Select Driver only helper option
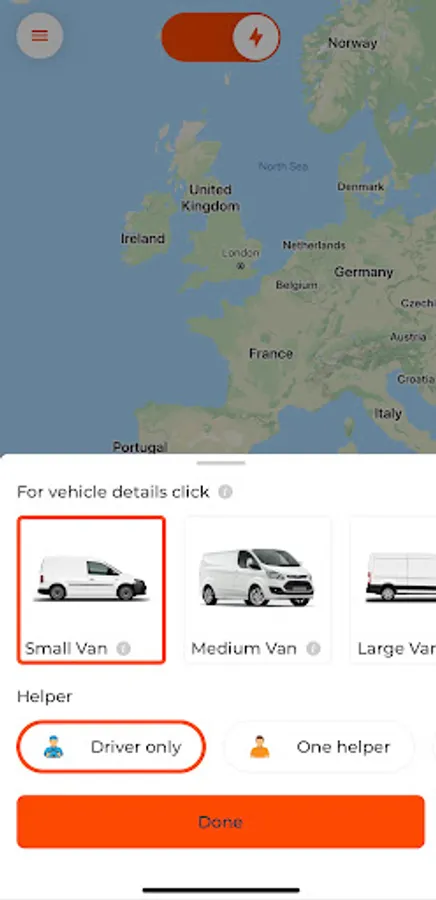436x900 pixels. coord(111,747)
